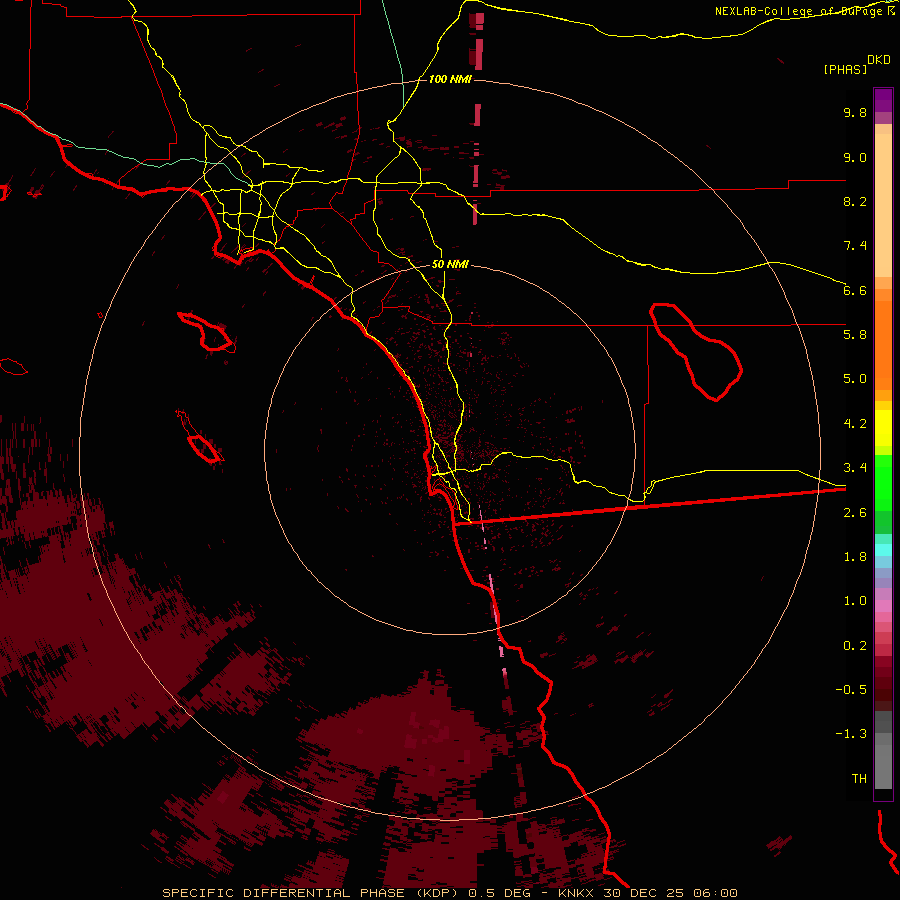Click the 9.8 value on color scale

tap(855, 112)
